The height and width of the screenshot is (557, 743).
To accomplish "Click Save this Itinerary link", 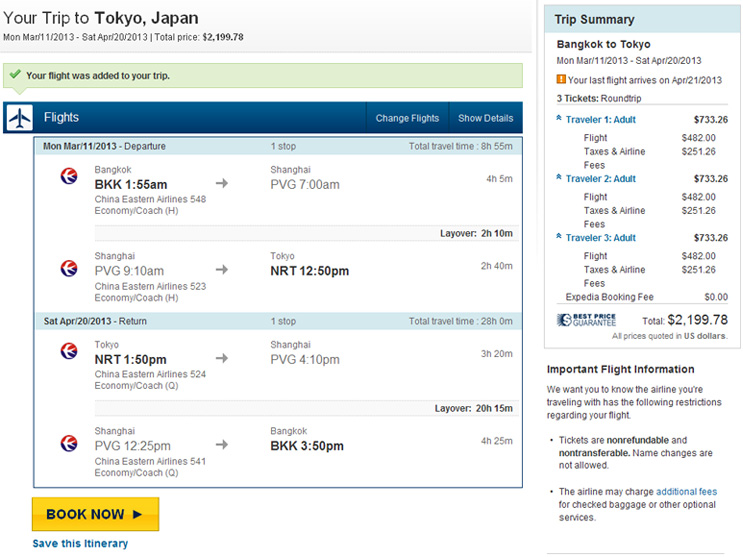I will click(x=80, y=544).
